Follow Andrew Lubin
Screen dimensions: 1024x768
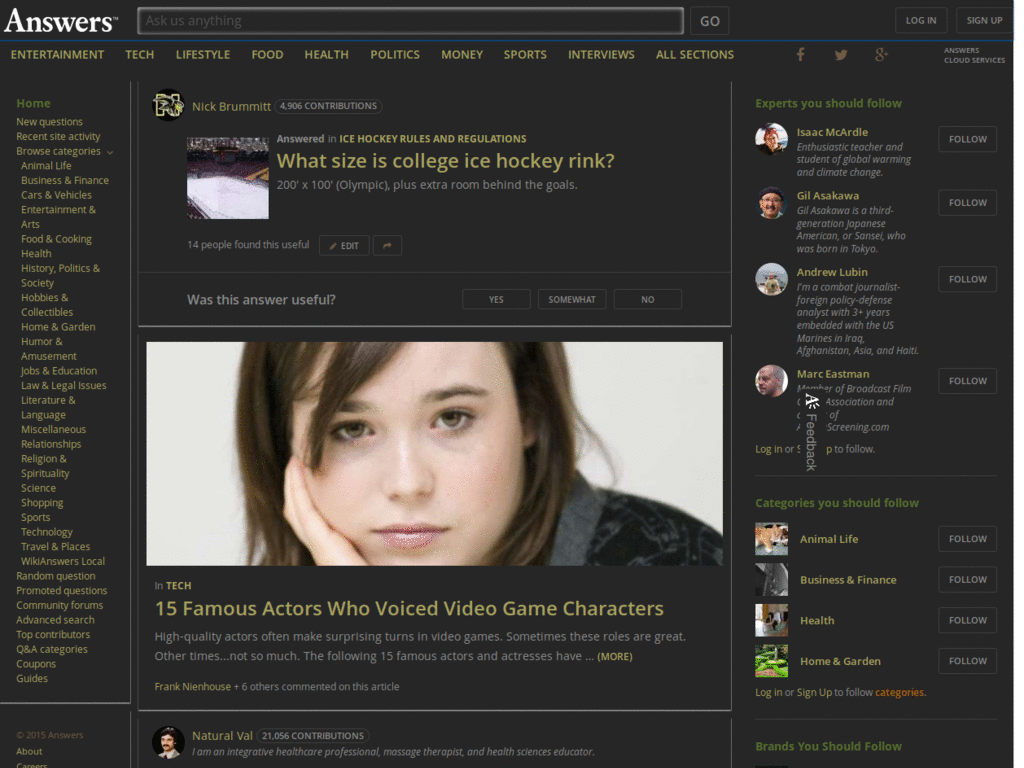coord(968,279)
